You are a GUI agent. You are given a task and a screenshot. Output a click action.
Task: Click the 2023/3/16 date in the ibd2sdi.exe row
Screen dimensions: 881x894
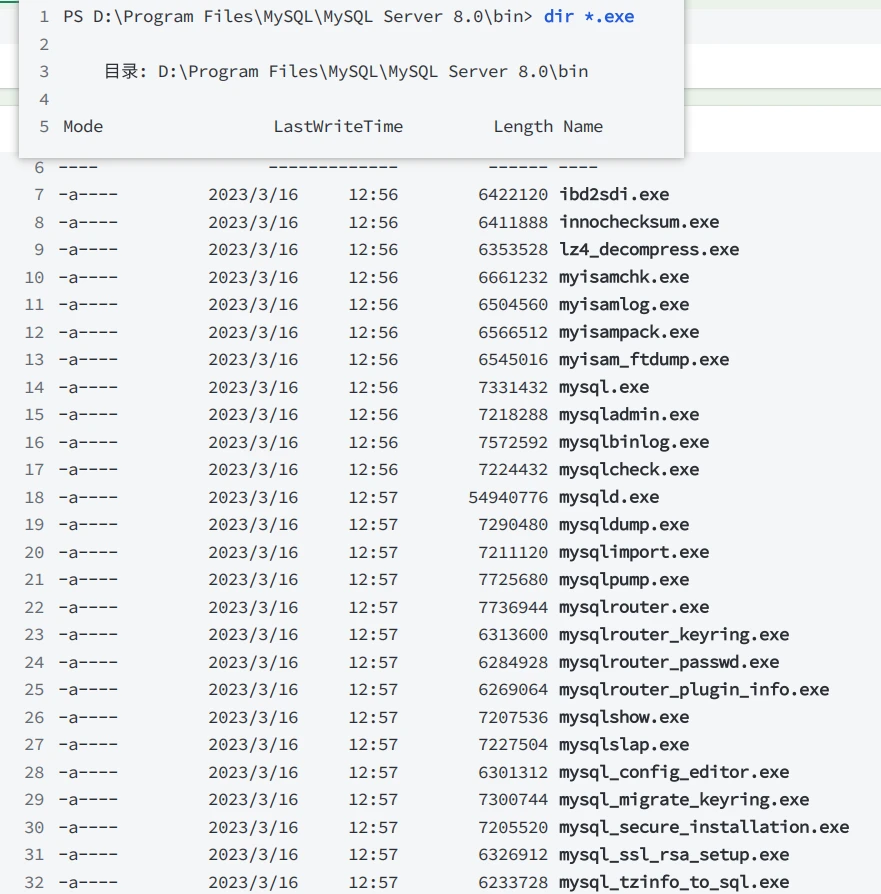(x=253, y=194)
